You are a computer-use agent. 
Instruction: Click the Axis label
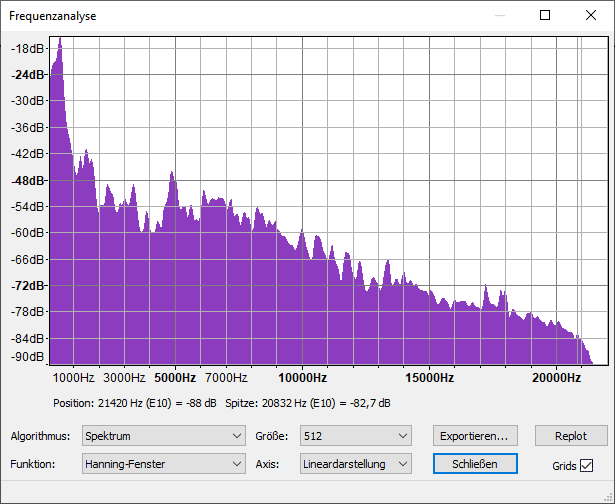tap(267, 464)
